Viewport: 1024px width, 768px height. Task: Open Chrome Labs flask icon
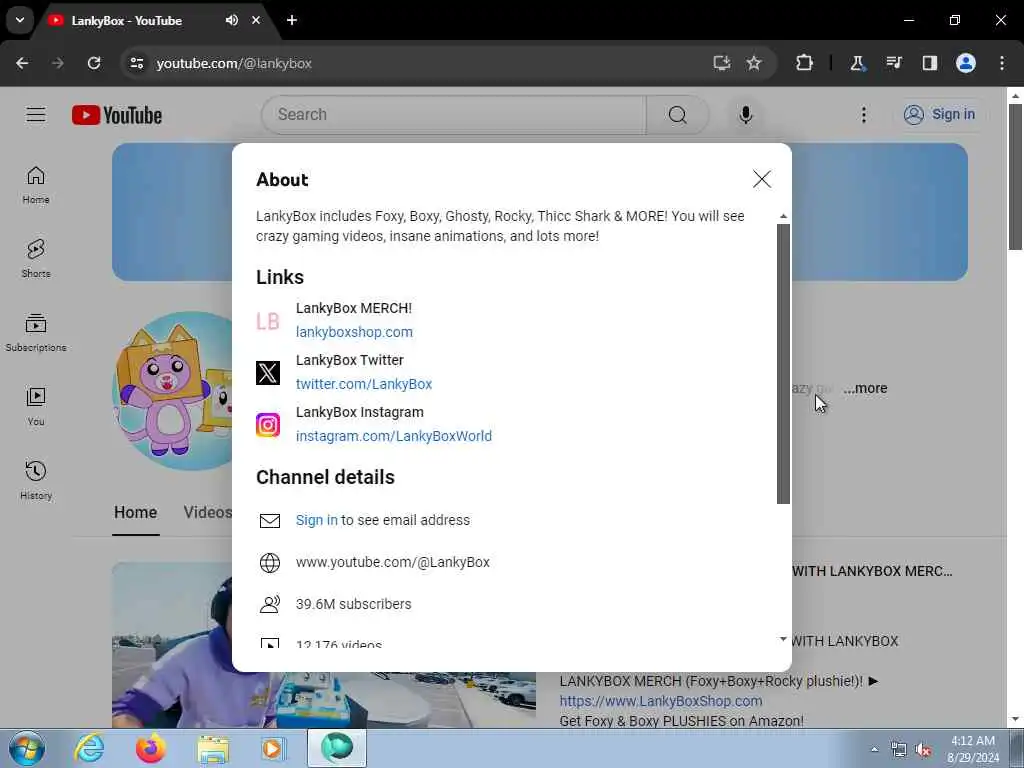857,63
